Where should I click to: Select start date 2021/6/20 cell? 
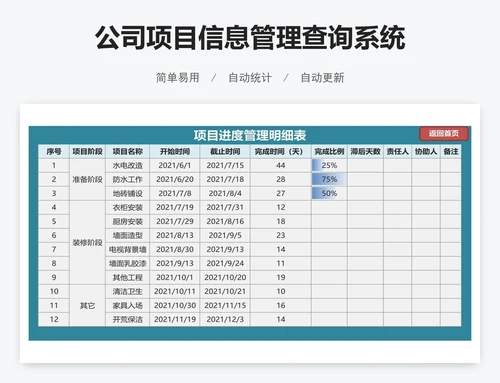175,179
